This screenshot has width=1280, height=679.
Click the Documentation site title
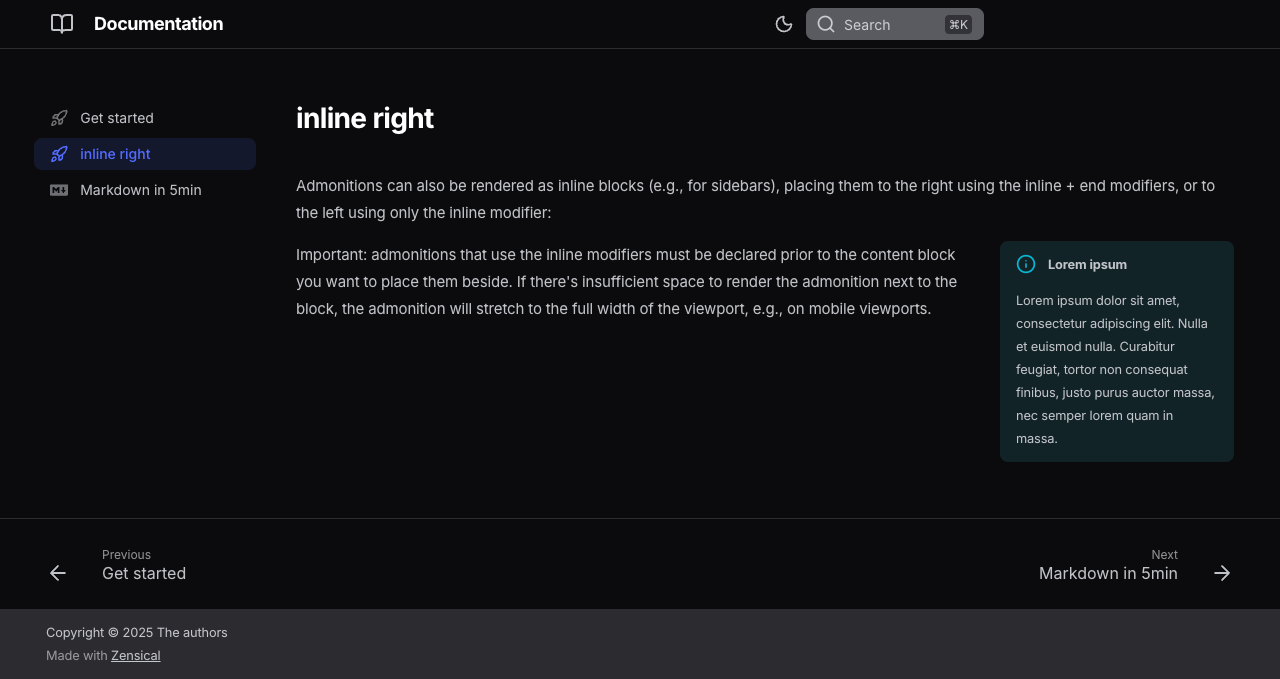click(158, 24)
